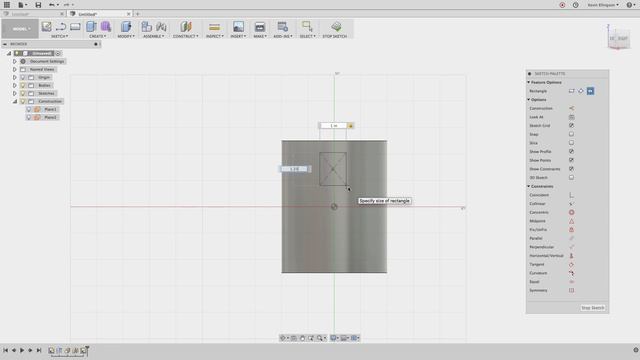This screenshot has width=640, height=360.
Task: Click the New Component icon under Assemble
Action: (x=146, y=27)
